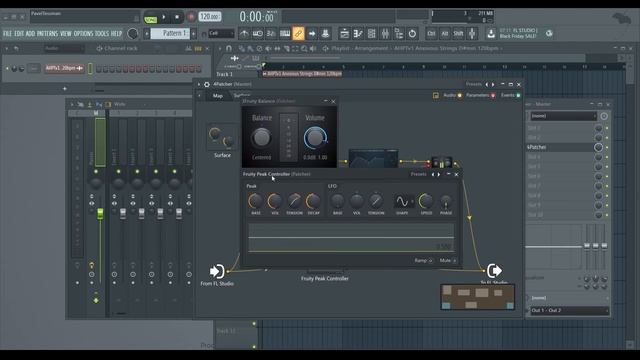640x360 pixels.
Task: Add channel with plus in Channel rack
Action: [64, 89]
